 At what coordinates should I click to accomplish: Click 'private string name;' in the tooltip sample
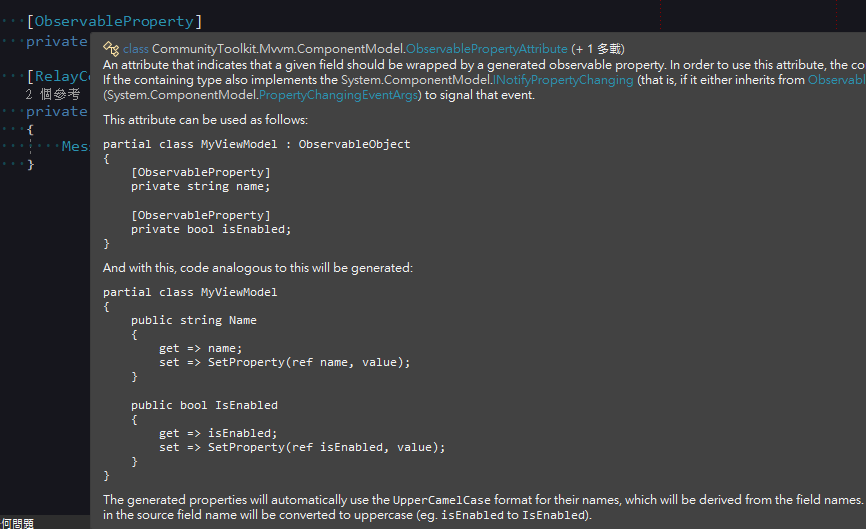coord(200,187)
